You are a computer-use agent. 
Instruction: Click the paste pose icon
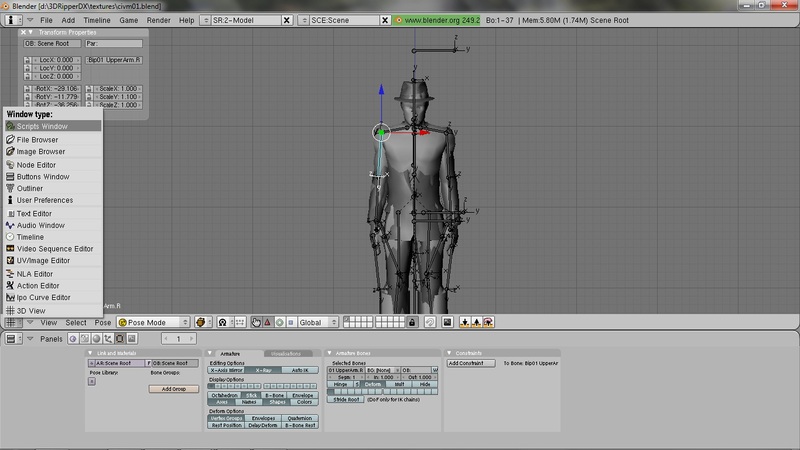(477, 322)
